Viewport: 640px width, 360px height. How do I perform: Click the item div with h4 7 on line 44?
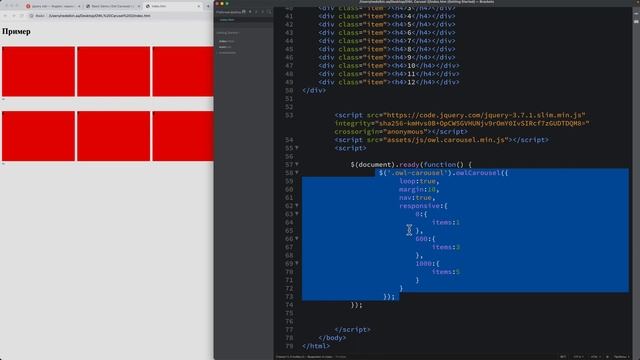coord(387,41)
